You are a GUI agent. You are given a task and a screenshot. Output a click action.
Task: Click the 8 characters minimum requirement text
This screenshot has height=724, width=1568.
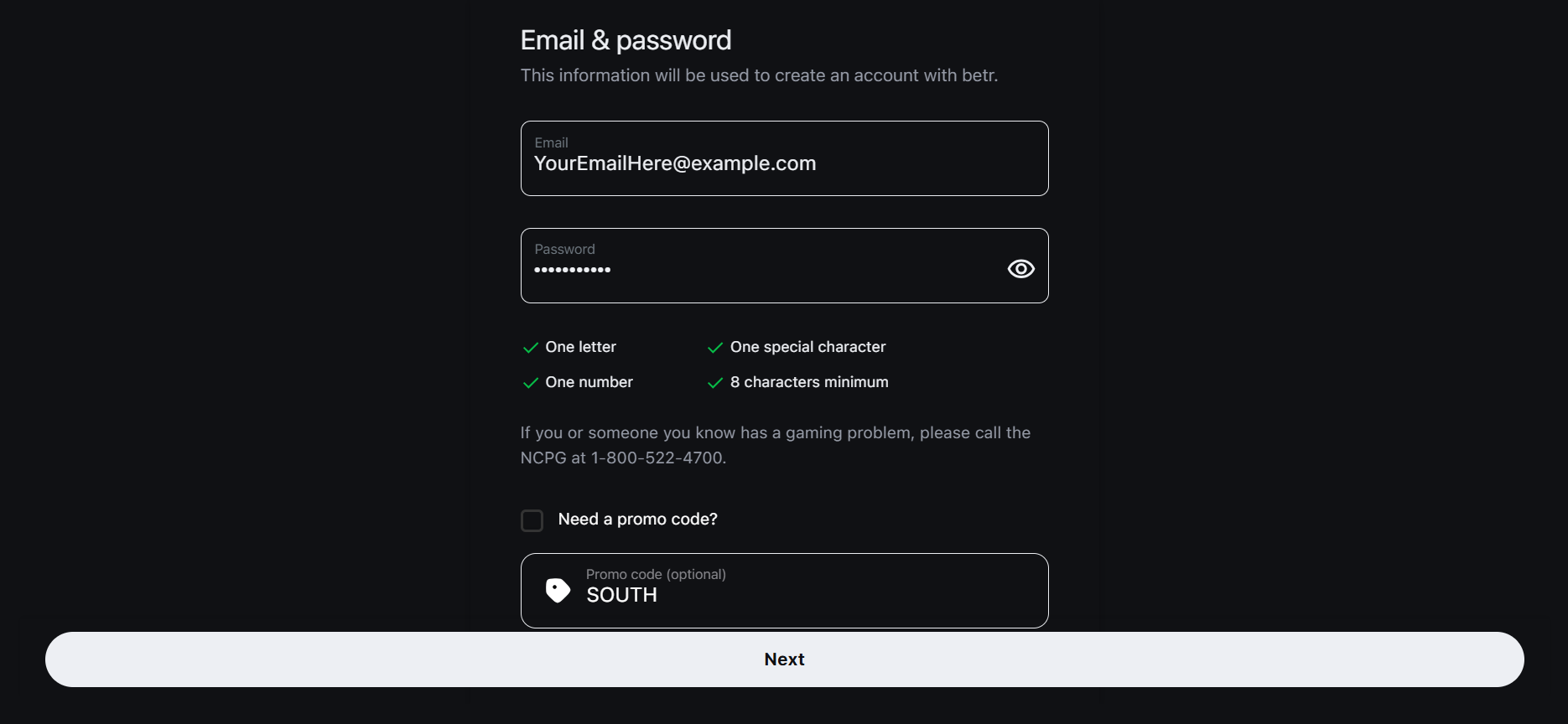click(809, 382)
